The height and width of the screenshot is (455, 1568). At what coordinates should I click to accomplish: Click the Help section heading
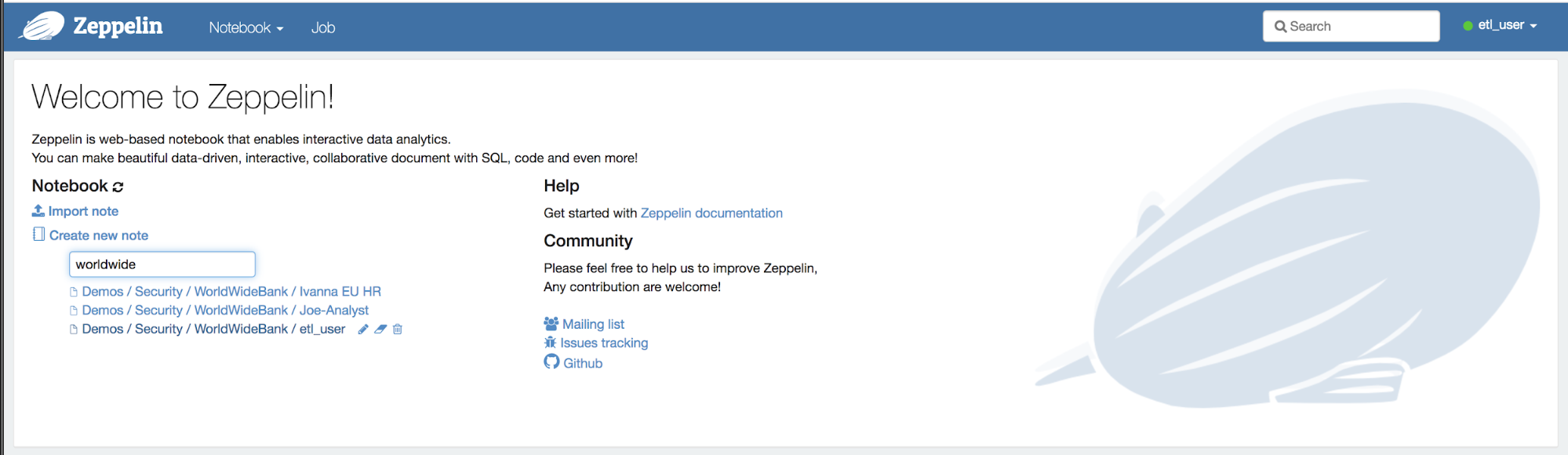coord(562,186)
